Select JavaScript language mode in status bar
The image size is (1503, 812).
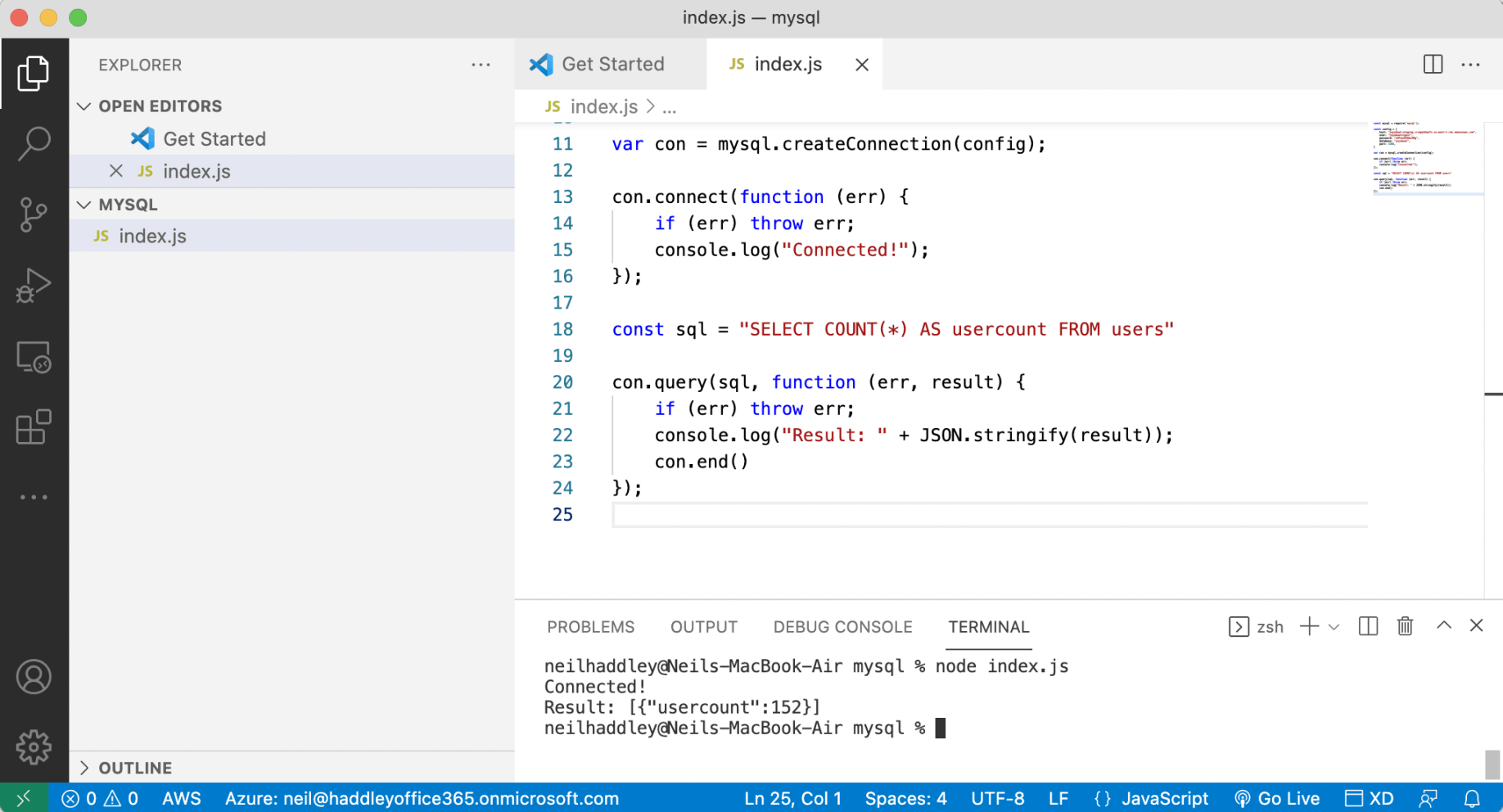tap(1163, 798)
